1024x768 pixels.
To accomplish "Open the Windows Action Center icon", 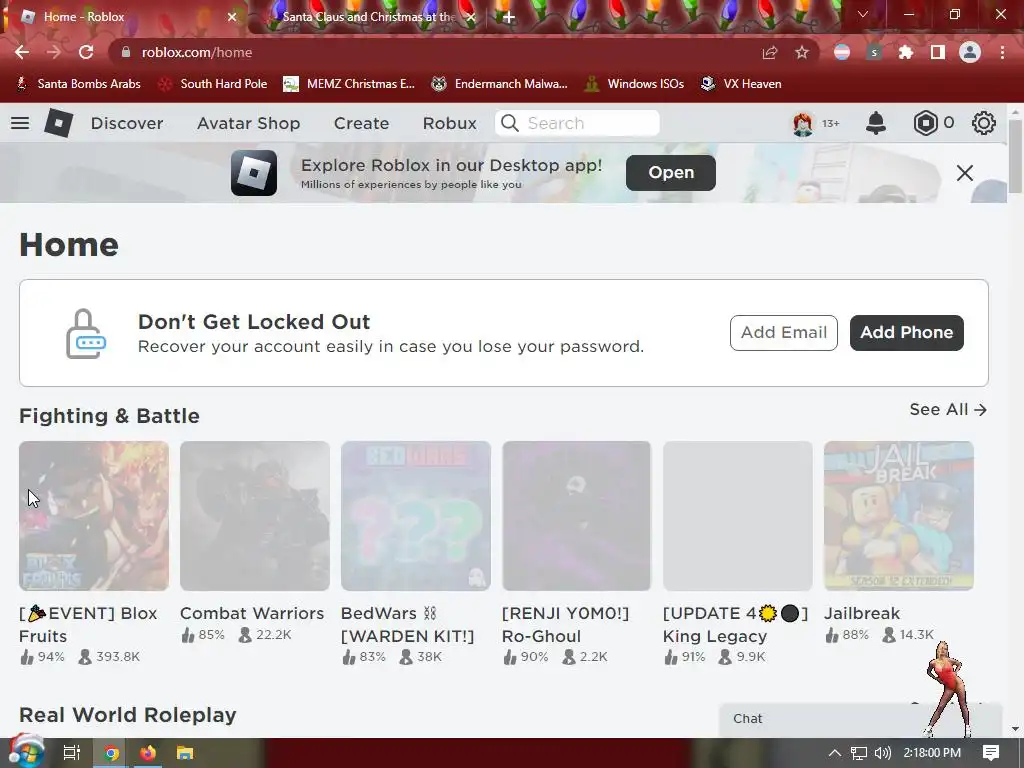I will click(x=991, y=753).
